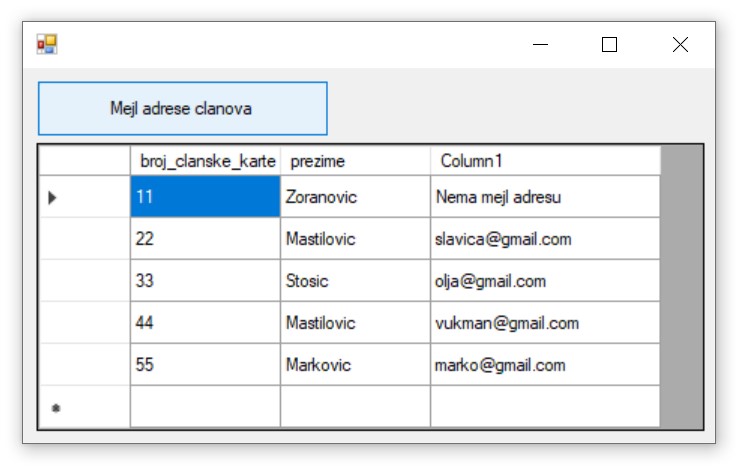Click the application icon in title bar

(47, 44)
